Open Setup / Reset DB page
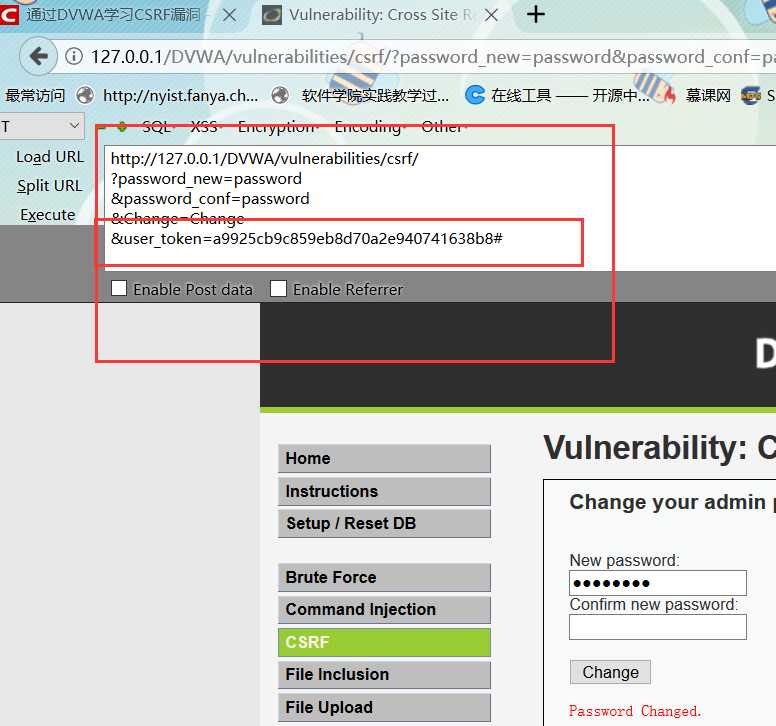The image size is (776, 726). click(x=384, y=523)
